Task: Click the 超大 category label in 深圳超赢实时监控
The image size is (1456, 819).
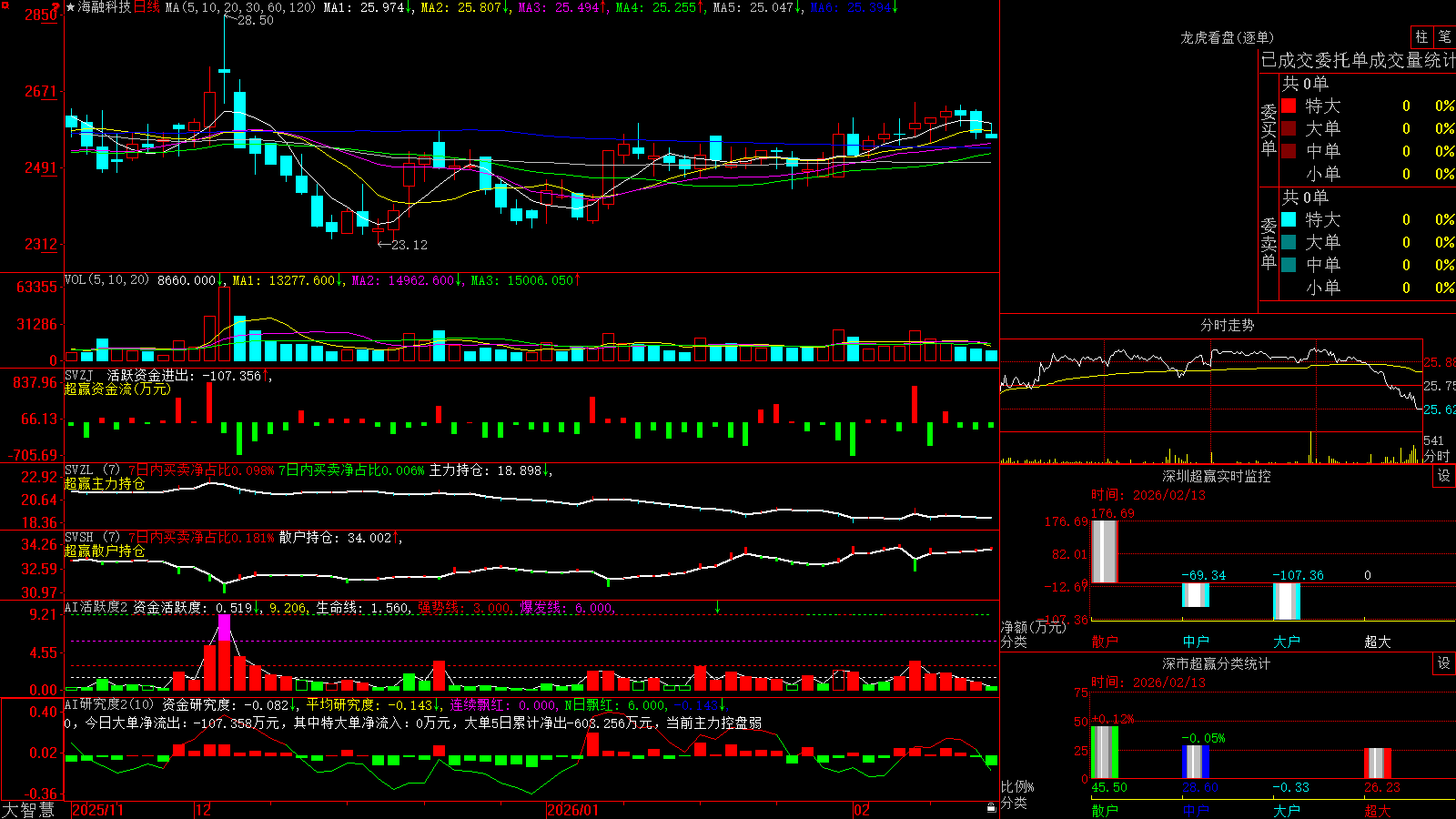Action: click(1378, 642)
